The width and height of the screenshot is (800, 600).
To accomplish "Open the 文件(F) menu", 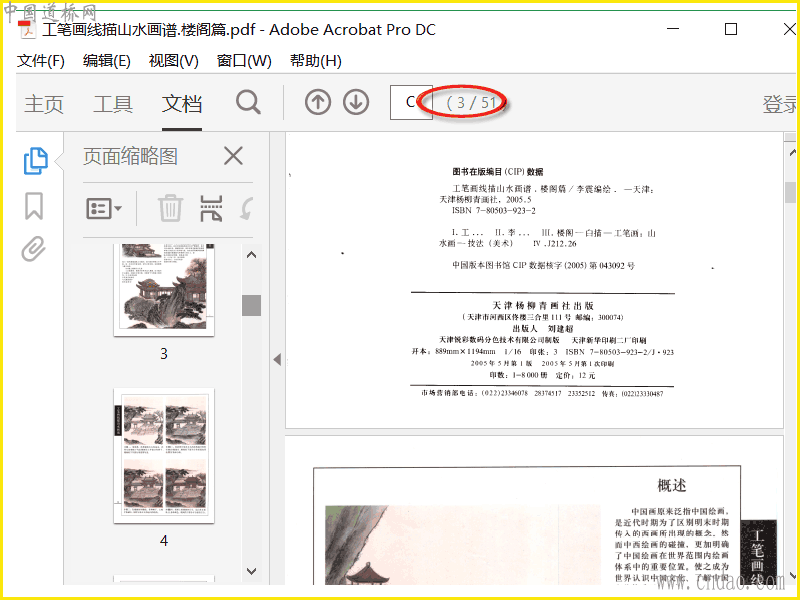I will point(41,61).
